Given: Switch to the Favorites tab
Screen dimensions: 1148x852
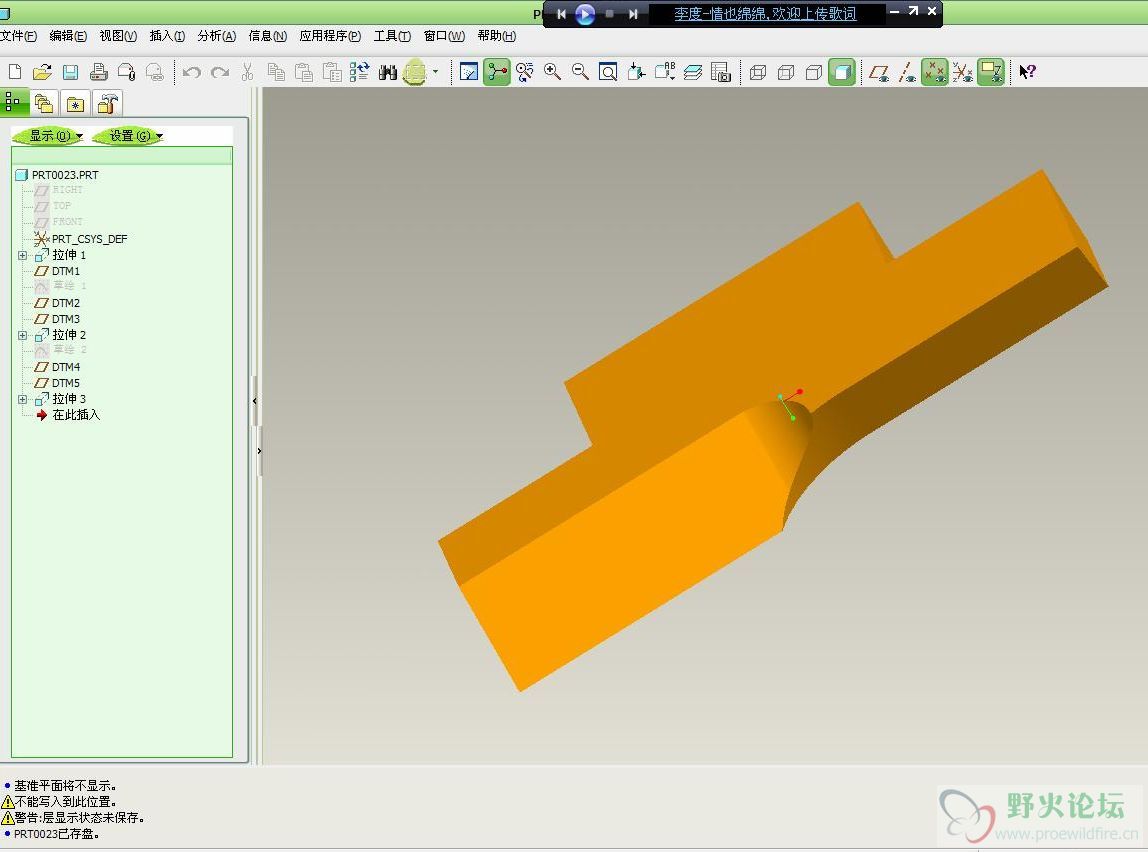Looking at the screenshot, I should pyautogui.click(x=75, y=104).
